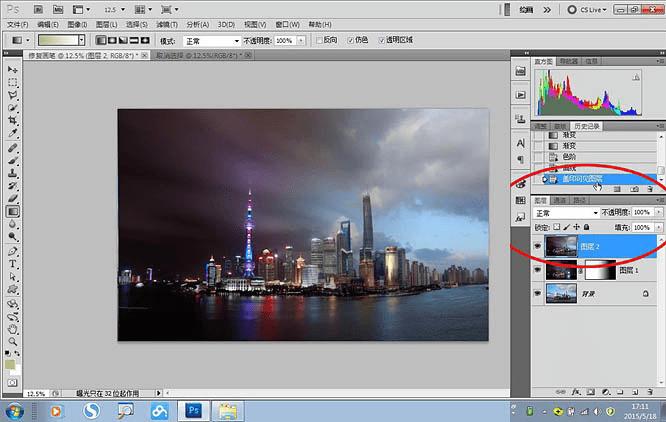Open the 文件(F) menu
This screenshot has height=422, width=666.
point(17,25)
